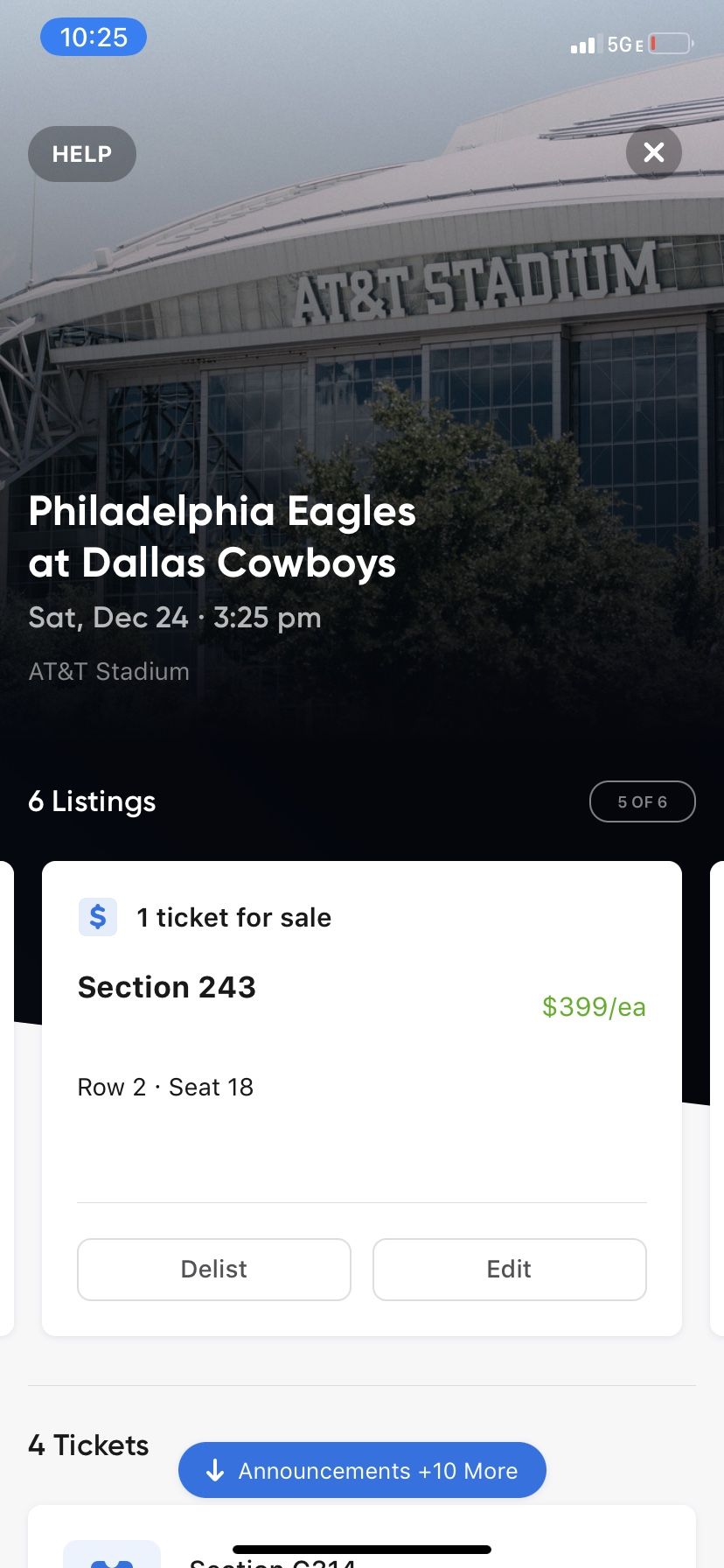Tap the Philadelphia Eagles at Dallas Cowboys title
Viewport: 724px width, 1568px height.
(x=222, y=537)
